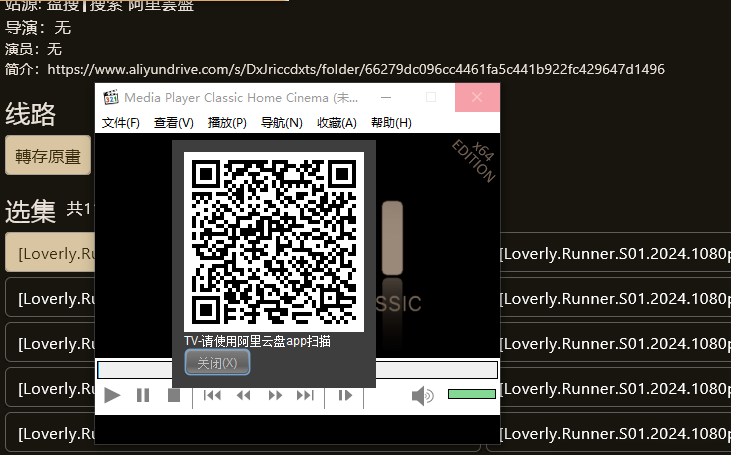The height and width of the screenshot is (455, 731).
Task: Select the 轉存原畫 line button
Action: [x=48, y=156]
